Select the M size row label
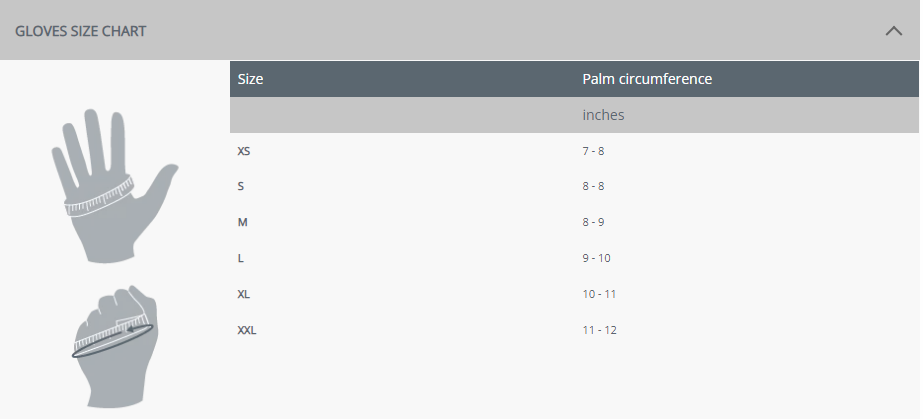The width and height of the screenshot is (923, 419). click(x=242, y=222)
